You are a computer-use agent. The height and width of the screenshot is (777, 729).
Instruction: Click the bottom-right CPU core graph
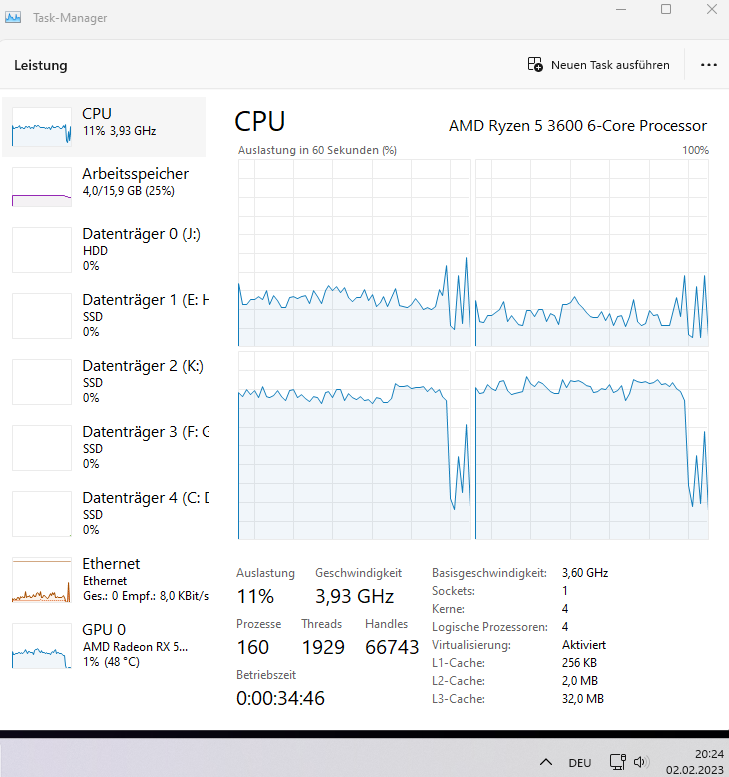[x=592, y=445]
